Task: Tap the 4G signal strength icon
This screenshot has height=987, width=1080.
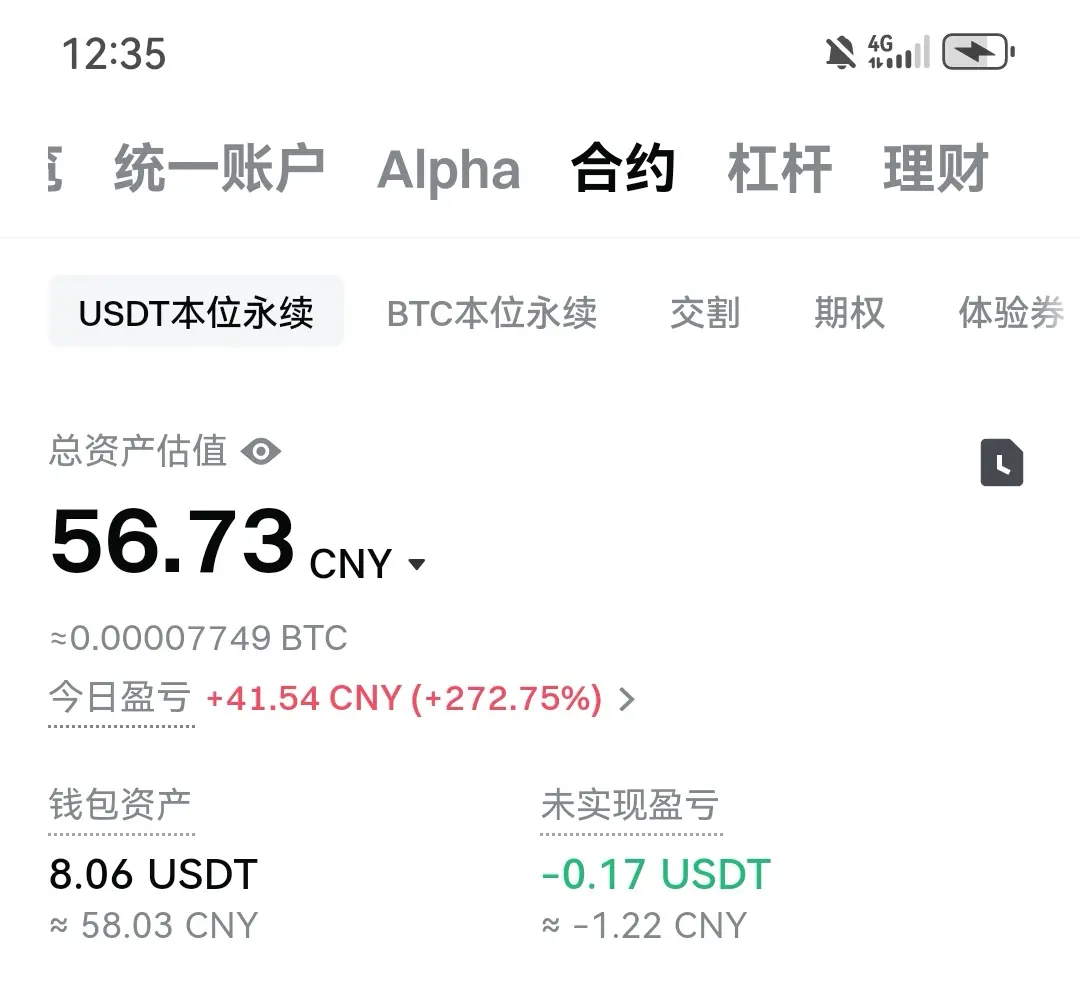Action: tap(899, 52)
